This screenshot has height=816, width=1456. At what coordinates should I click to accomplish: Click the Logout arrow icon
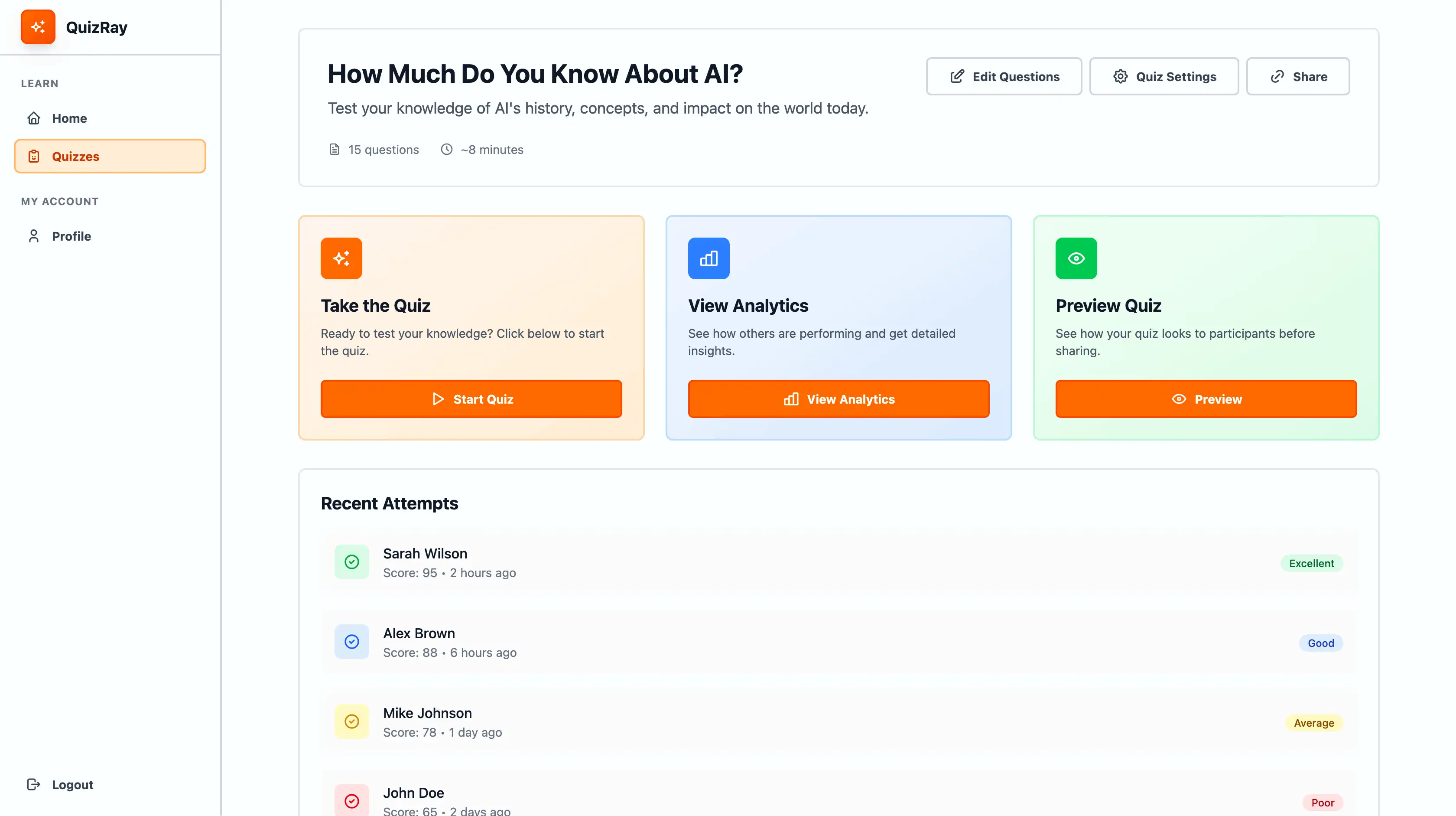[x=34, y=784]
